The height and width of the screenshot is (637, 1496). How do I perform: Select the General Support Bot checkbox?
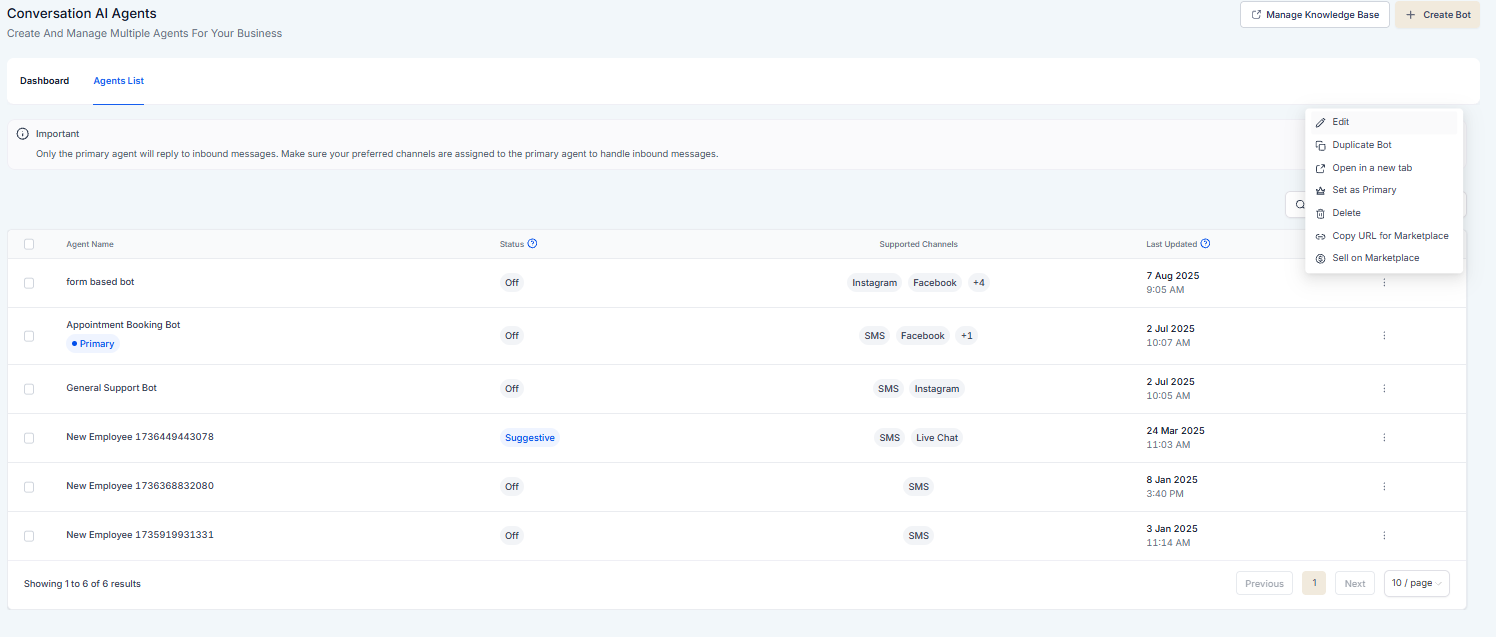click(29, 389)
